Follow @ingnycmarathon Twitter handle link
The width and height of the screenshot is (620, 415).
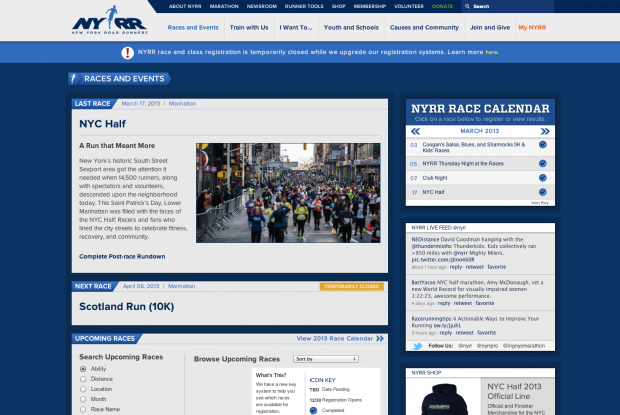coord(524,346)
